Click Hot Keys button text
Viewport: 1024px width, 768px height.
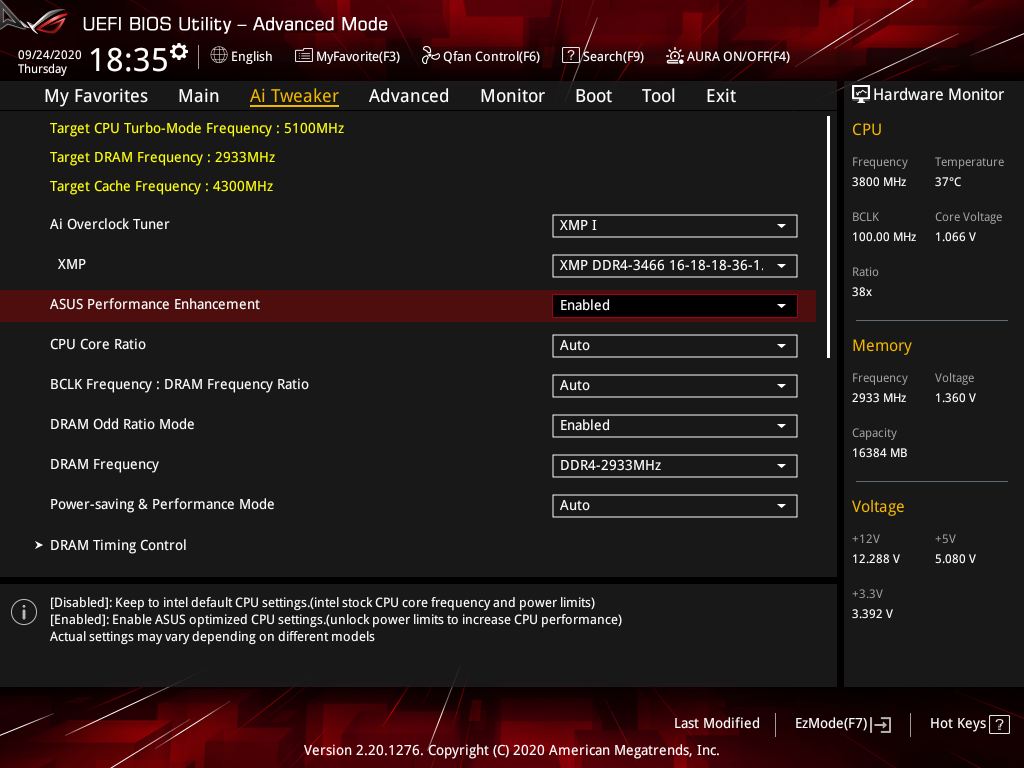pos(957,723)
